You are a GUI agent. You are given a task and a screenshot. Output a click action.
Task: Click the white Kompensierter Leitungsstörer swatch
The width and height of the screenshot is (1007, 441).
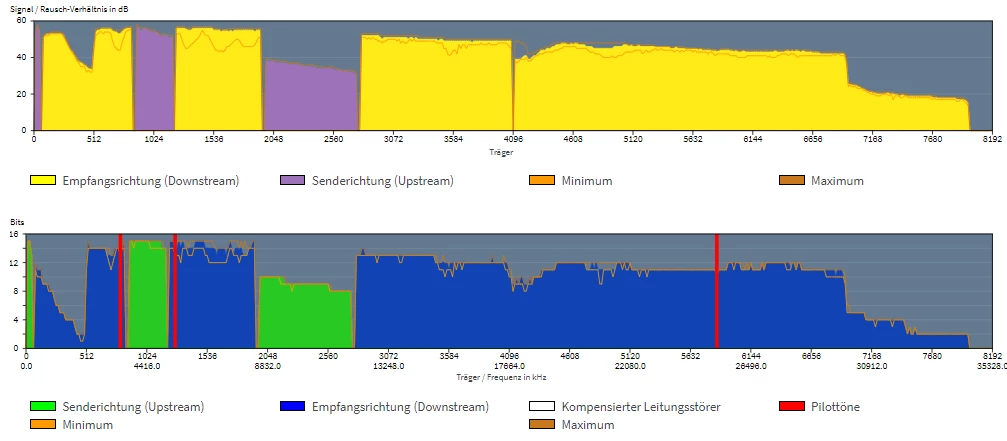coord(541,406)
